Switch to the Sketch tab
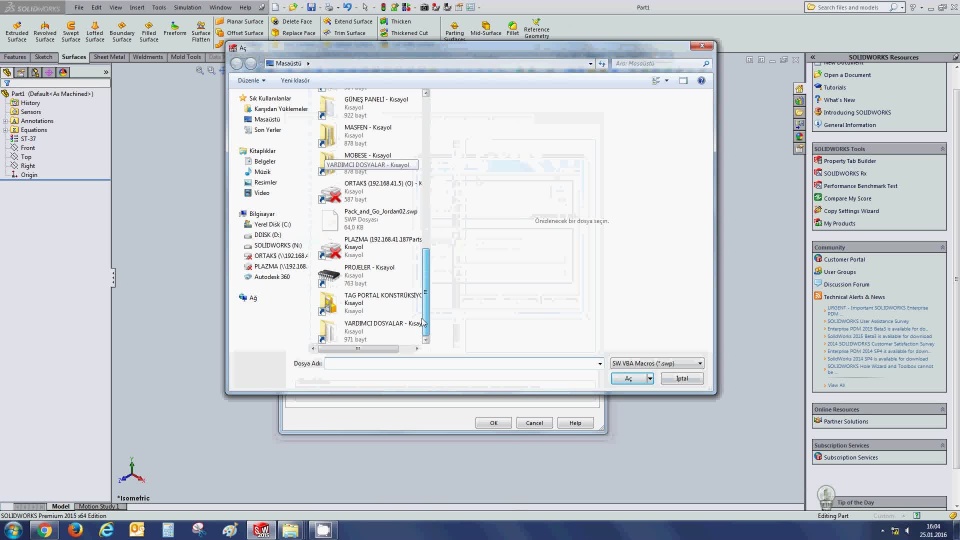The width and height of the screenshot is (960, 540). pyautogui.click(x=43, y=57)
